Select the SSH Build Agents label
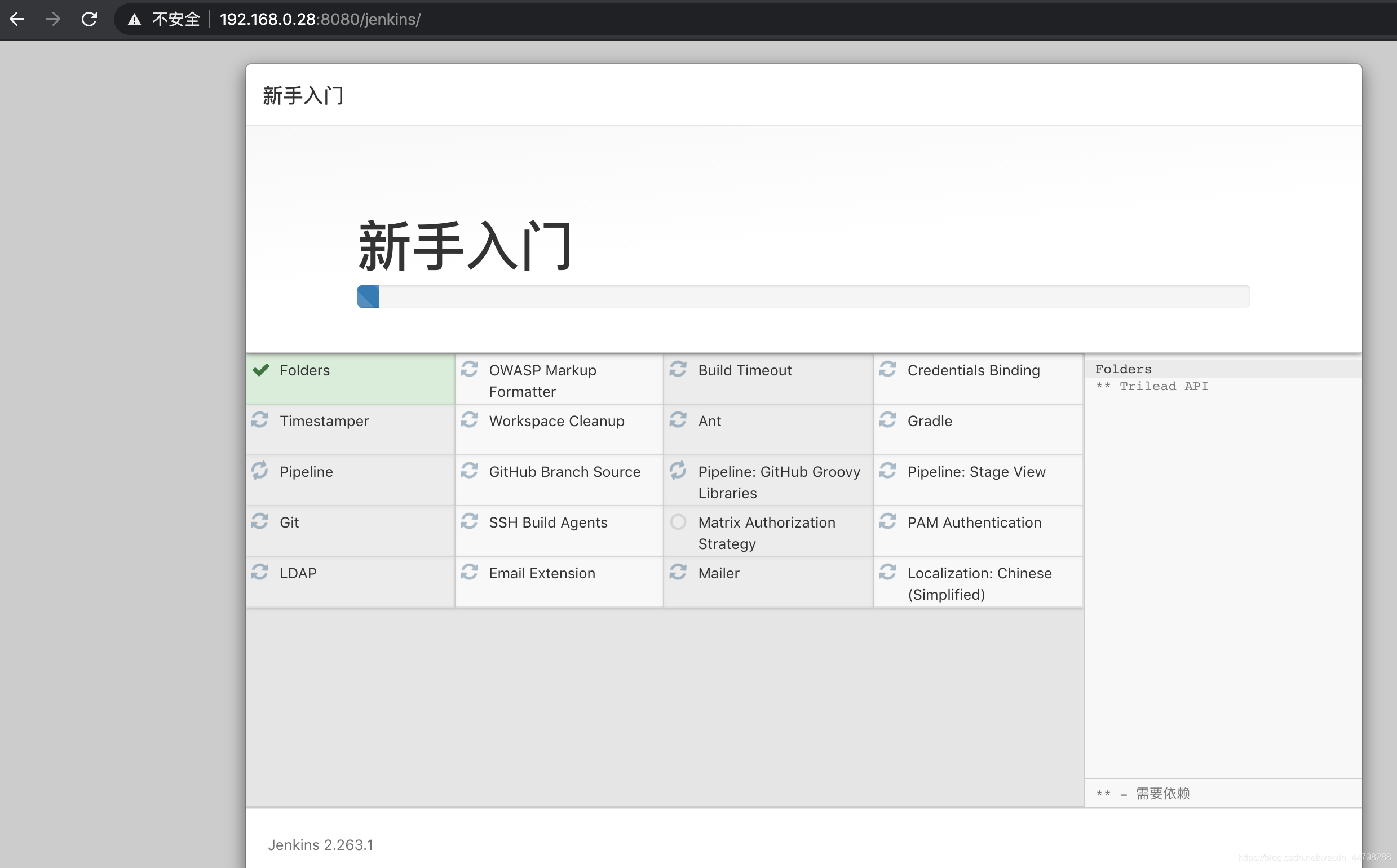Image resolution: width=1397 pixels, height=868 pixels. pos(548,522)
